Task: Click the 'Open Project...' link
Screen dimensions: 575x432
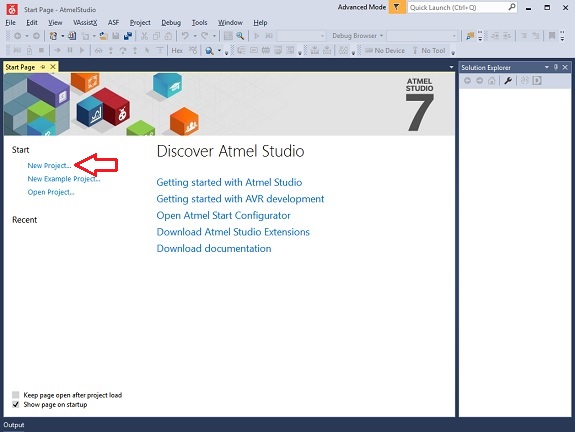Action: 51,192
